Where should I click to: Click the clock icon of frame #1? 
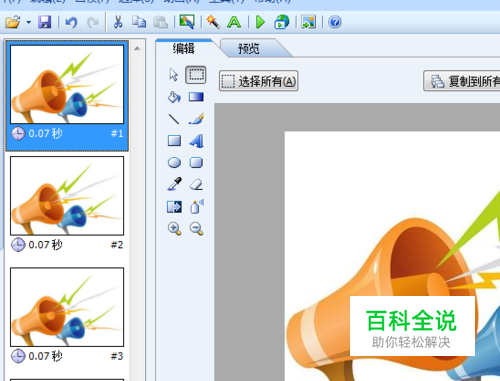(x=18, y=134)
